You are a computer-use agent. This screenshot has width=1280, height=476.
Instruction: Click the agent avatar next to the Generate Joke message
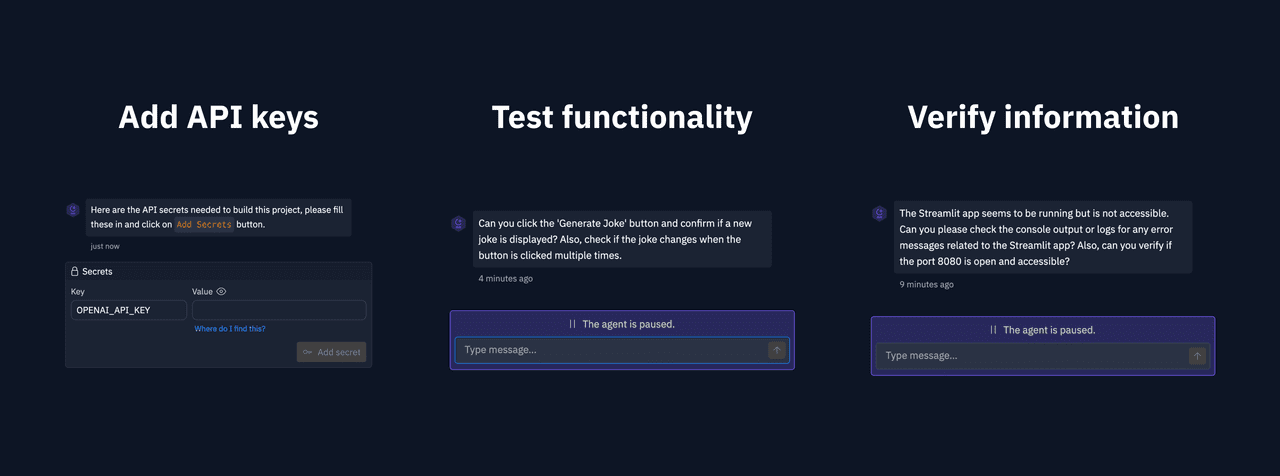(x=458, y=224)
